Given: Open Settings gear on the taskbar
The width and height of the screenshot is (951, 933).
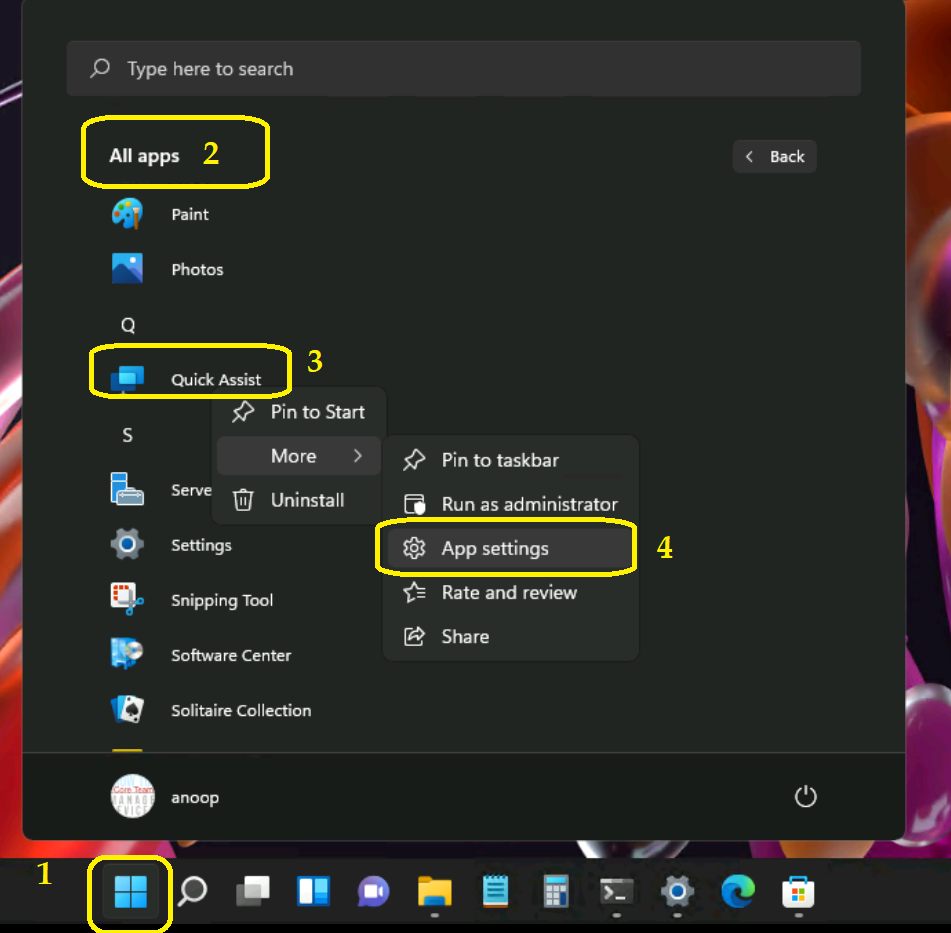Looking at the screenshot, I should tap(677, 891).
